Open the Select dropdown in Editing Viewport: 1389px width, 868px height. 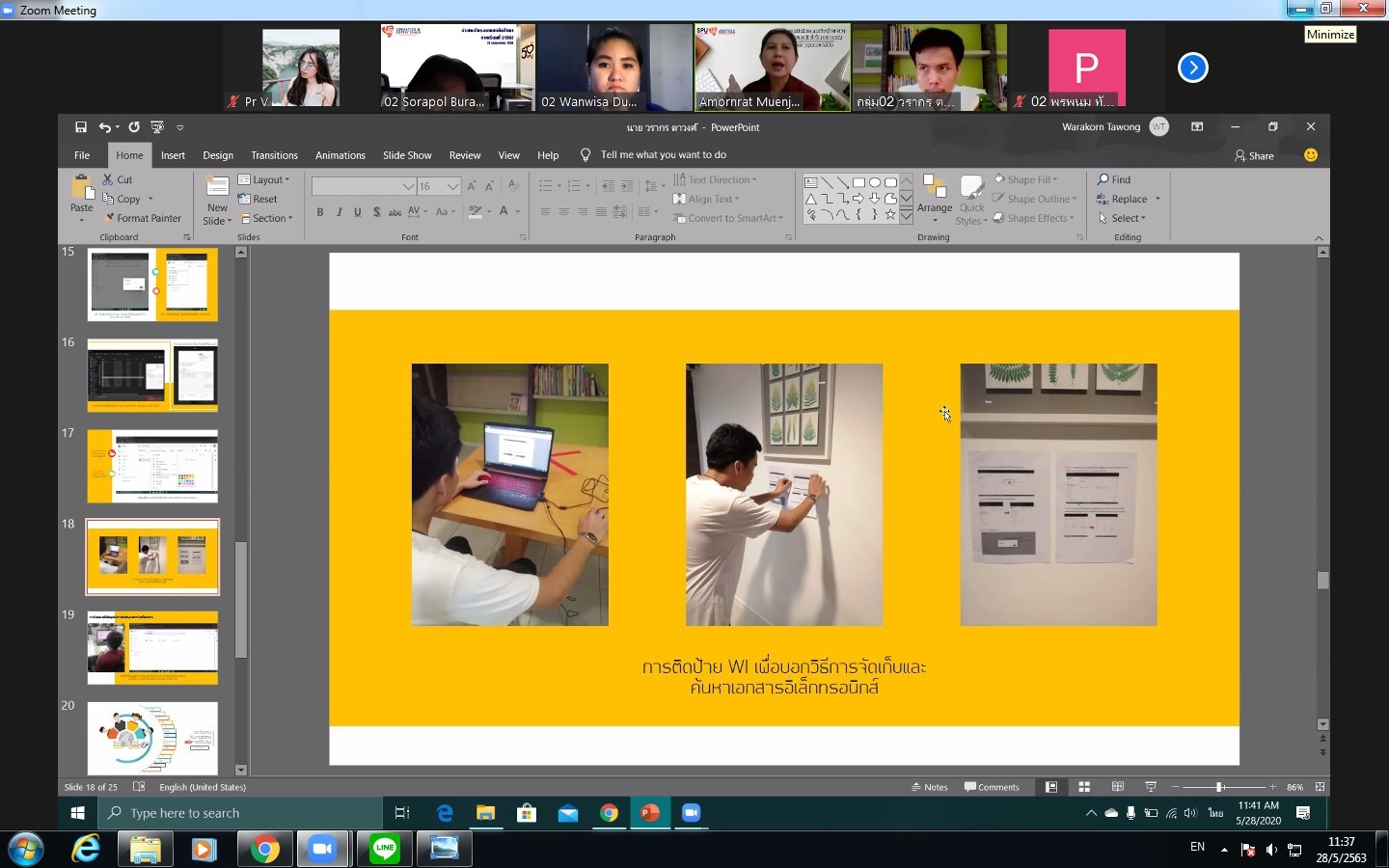coord(1122,218)
